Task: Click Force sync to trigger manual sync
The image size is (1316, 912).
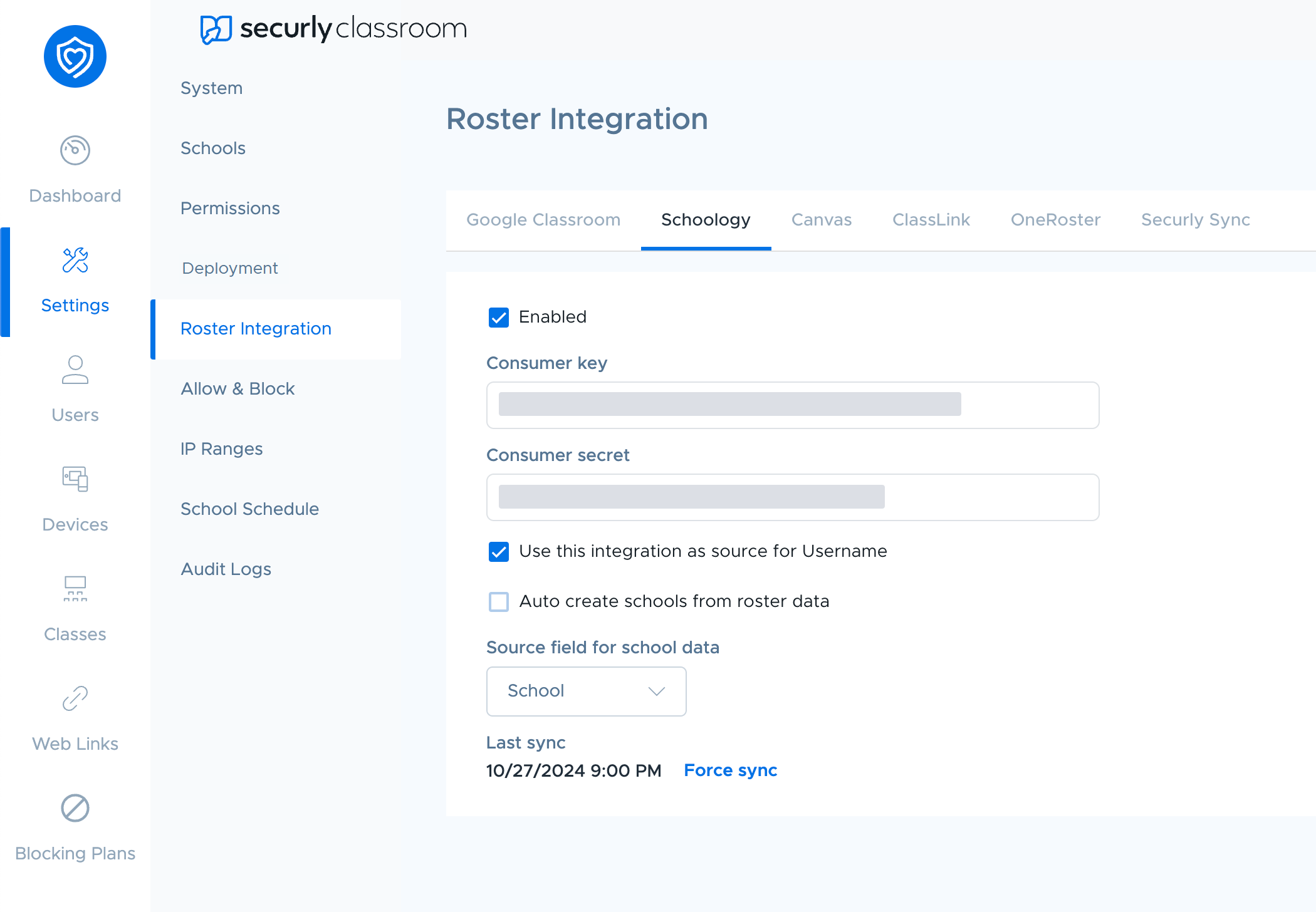Action: (730, 770)
